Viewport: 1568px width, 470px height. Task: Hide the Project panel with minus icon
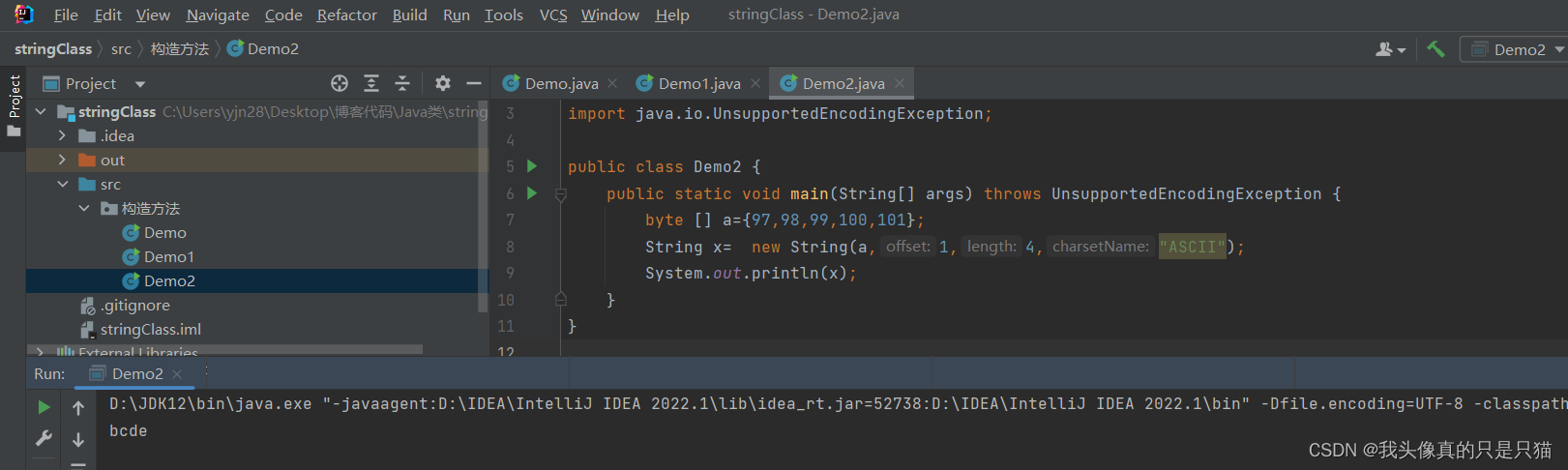click(474, 83)
